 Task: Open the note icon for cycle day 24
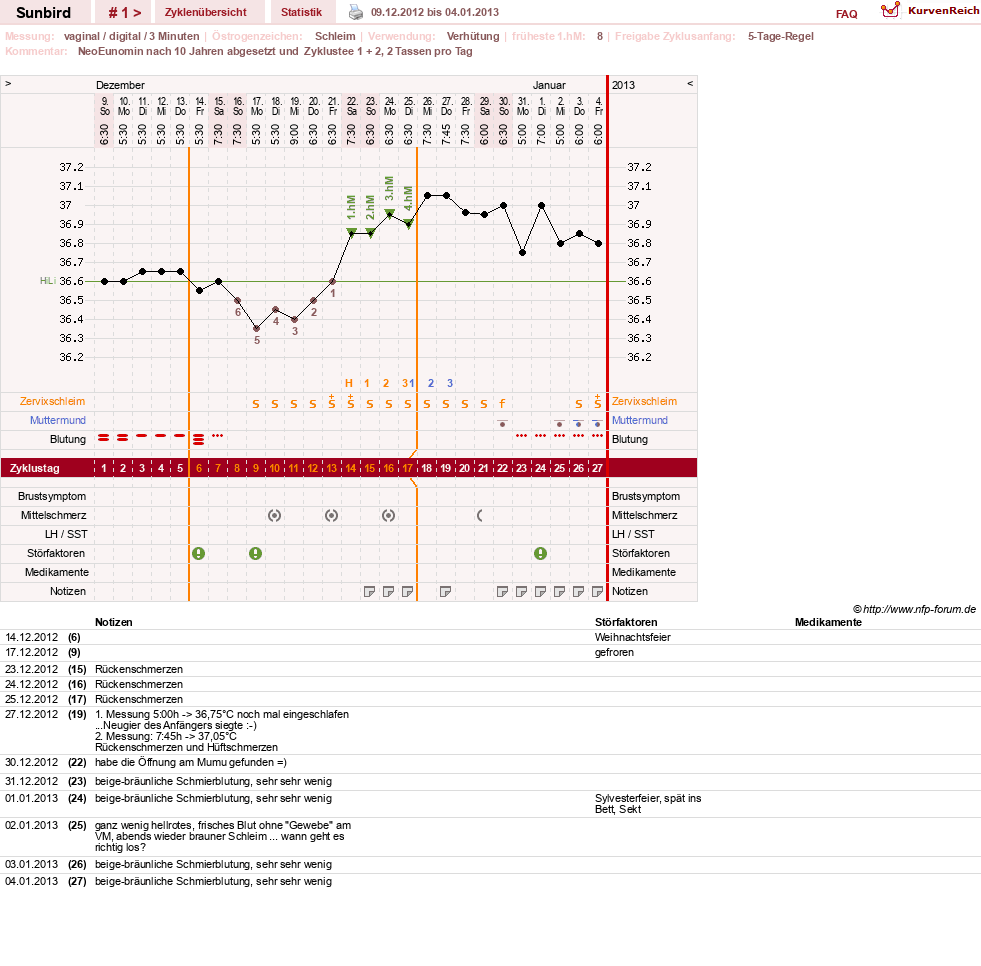click(x=540, y=591)
